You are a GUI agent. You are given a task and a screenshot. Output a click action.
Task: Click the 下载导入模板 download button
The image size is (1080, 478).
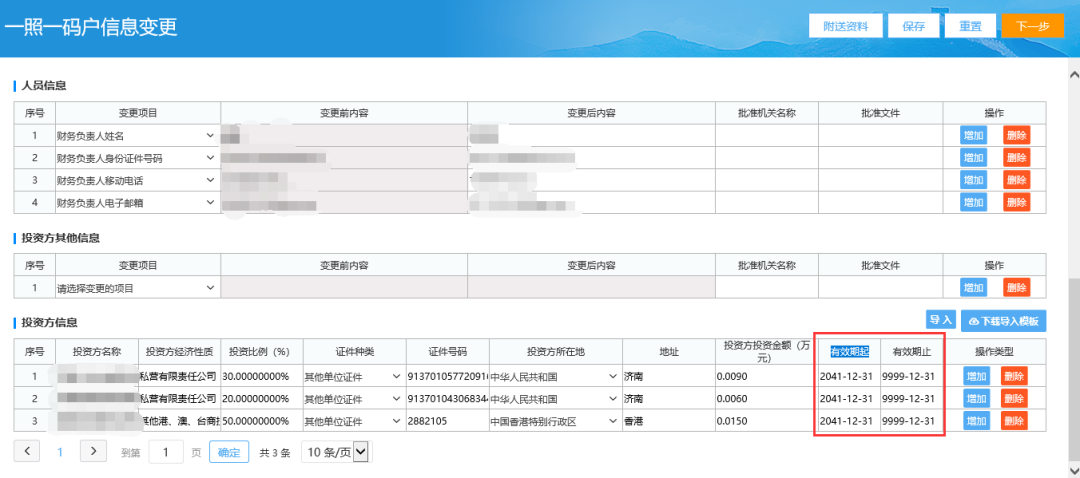coord(1003,321)
